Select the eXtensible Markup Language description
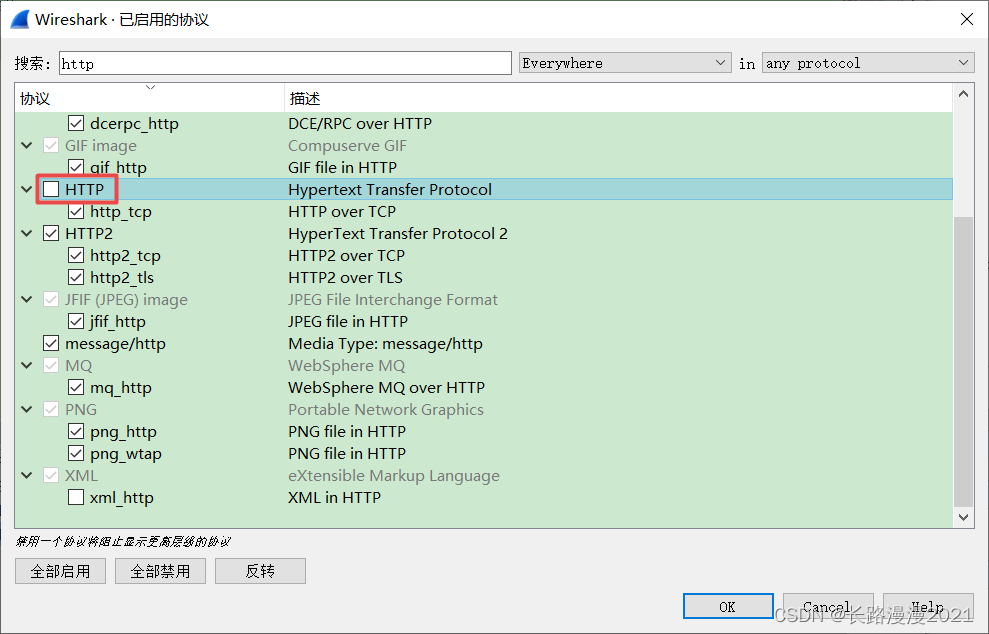This screenshot has height=634, width=989. (394, 476)
